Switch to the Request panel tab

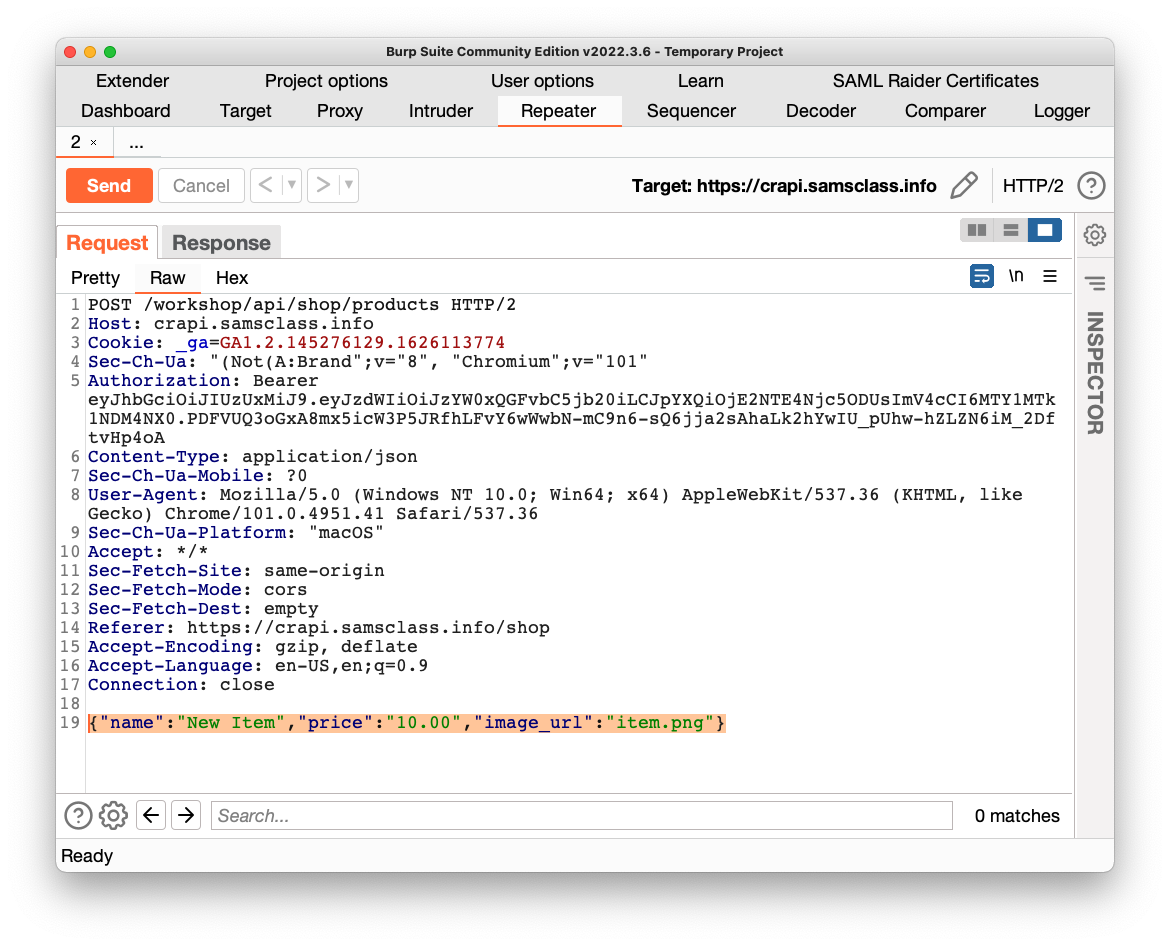pyautogui.click(x=107, y=242)
